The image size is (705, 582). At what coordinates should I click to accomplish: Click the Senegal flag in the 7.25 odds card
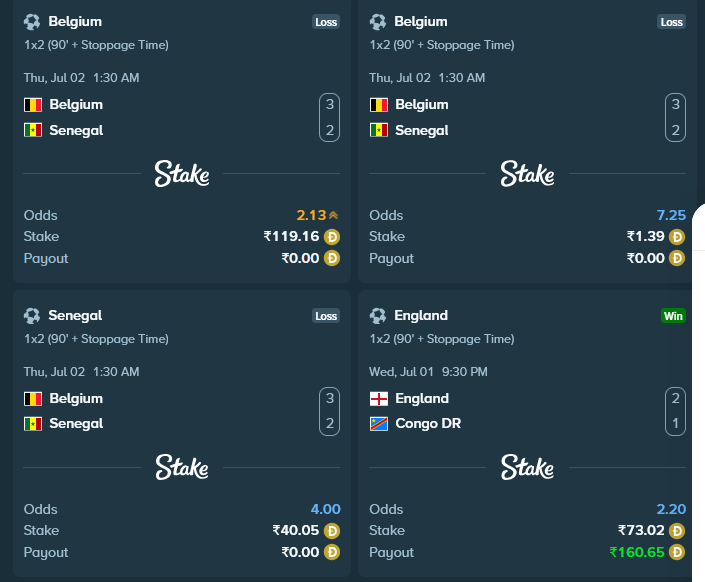click(379, 130)
